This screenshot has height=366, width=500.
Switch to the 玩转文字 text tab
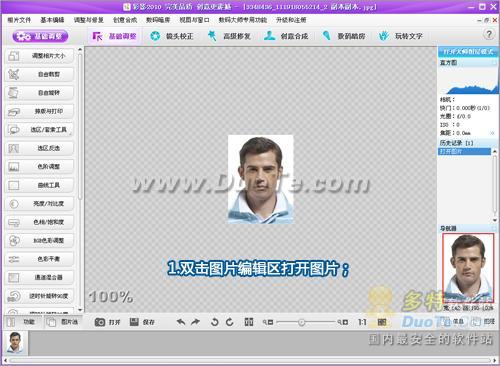(x=401, y=36)
